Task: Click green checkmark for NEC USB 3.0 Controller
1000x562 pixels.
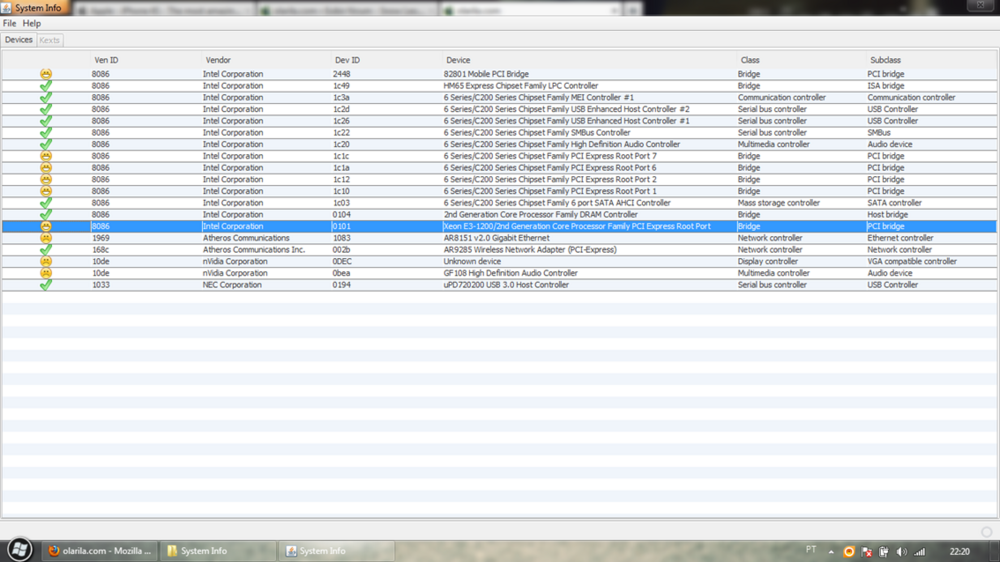Action: [46, 285]
